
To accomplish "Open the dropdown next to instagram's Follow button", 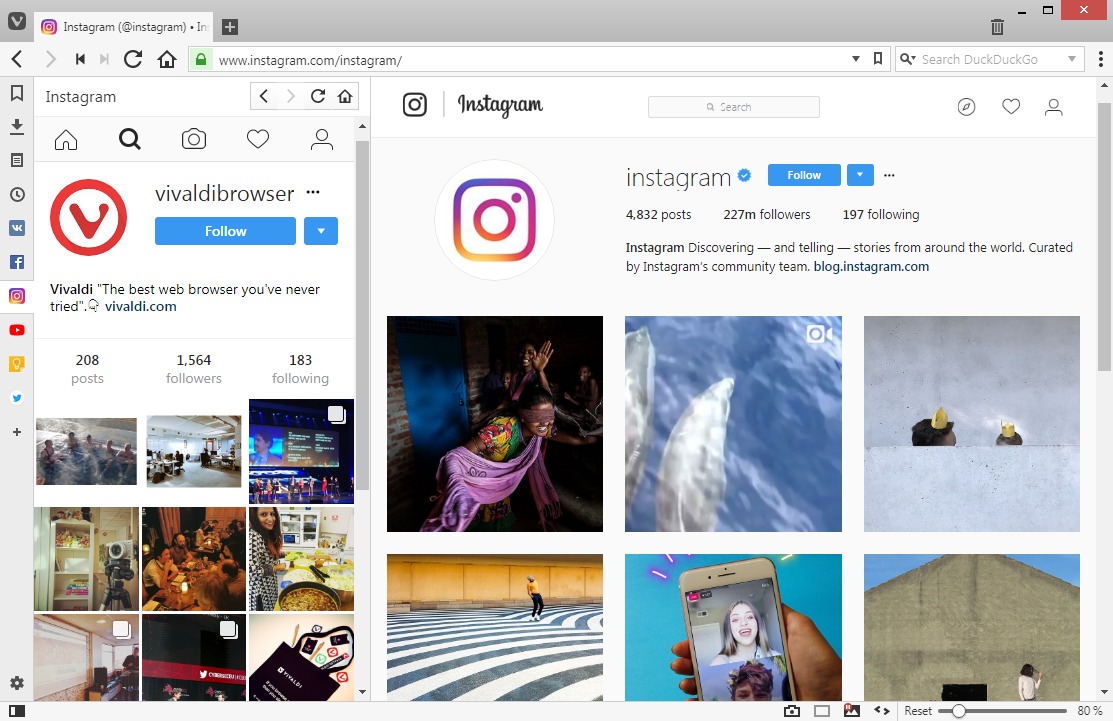I will 860,174.
